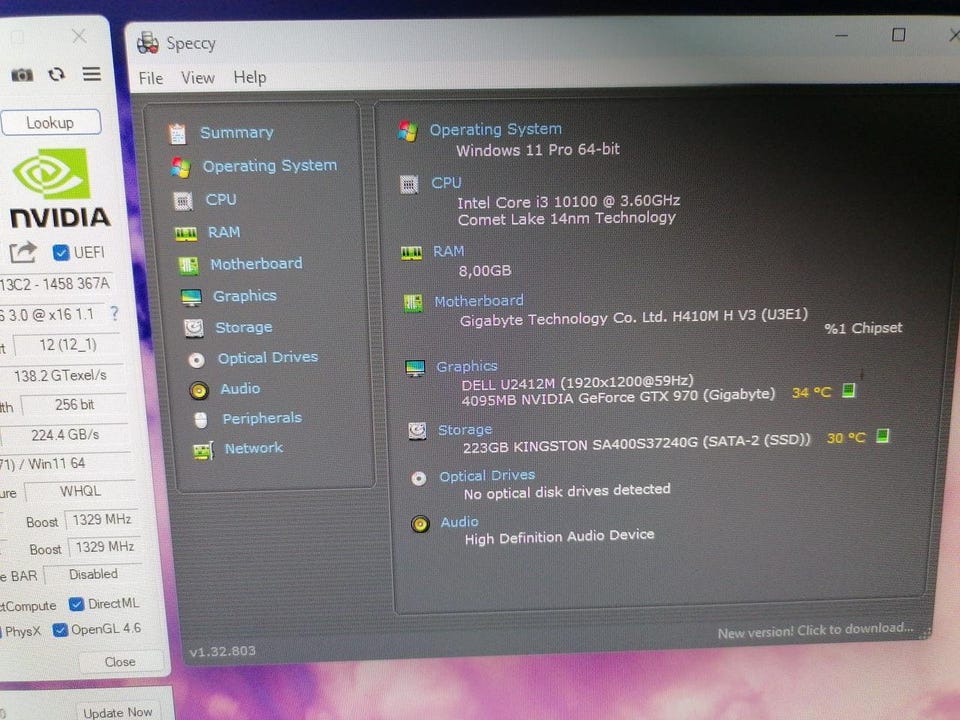The width and height of the screenshot is (960, 720).
Task: Open the Help menu in Speccy
Action: (250, 77)
